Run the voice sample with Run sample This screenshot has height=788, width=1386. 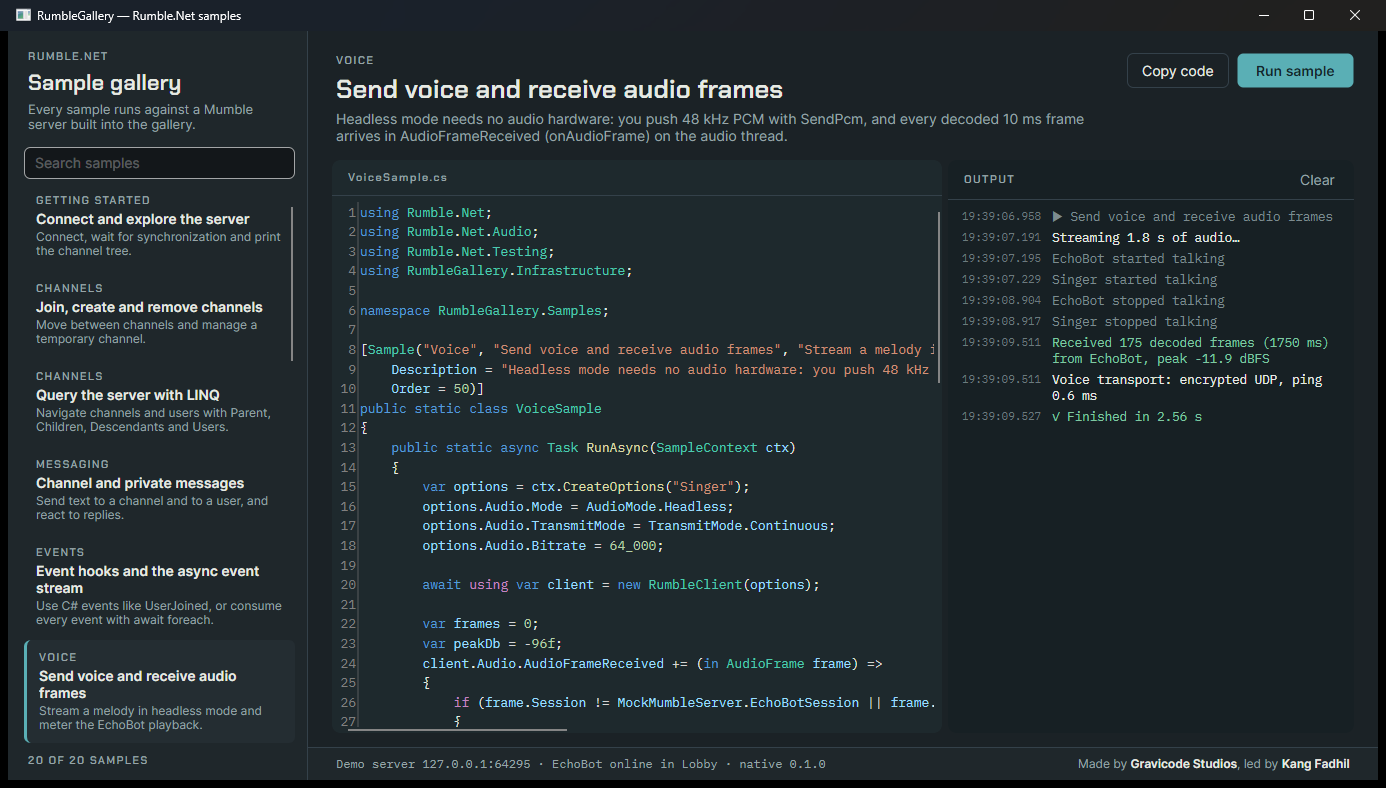point(1295,71)
